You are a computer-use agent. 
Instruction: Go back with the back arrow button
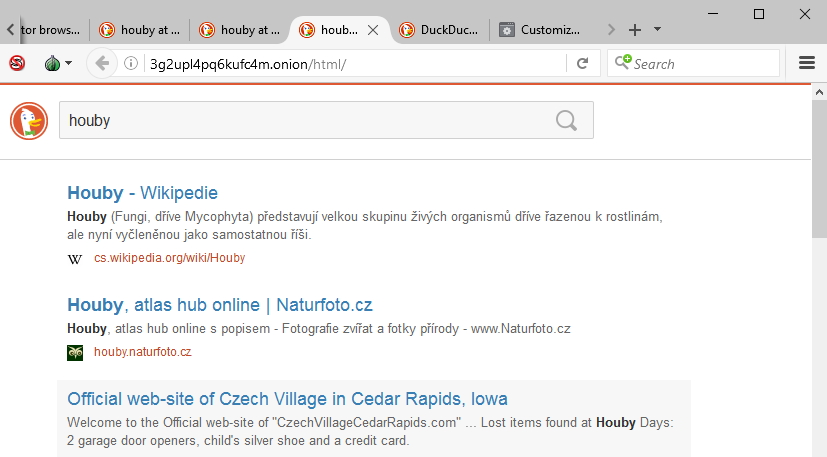point(102,64)
